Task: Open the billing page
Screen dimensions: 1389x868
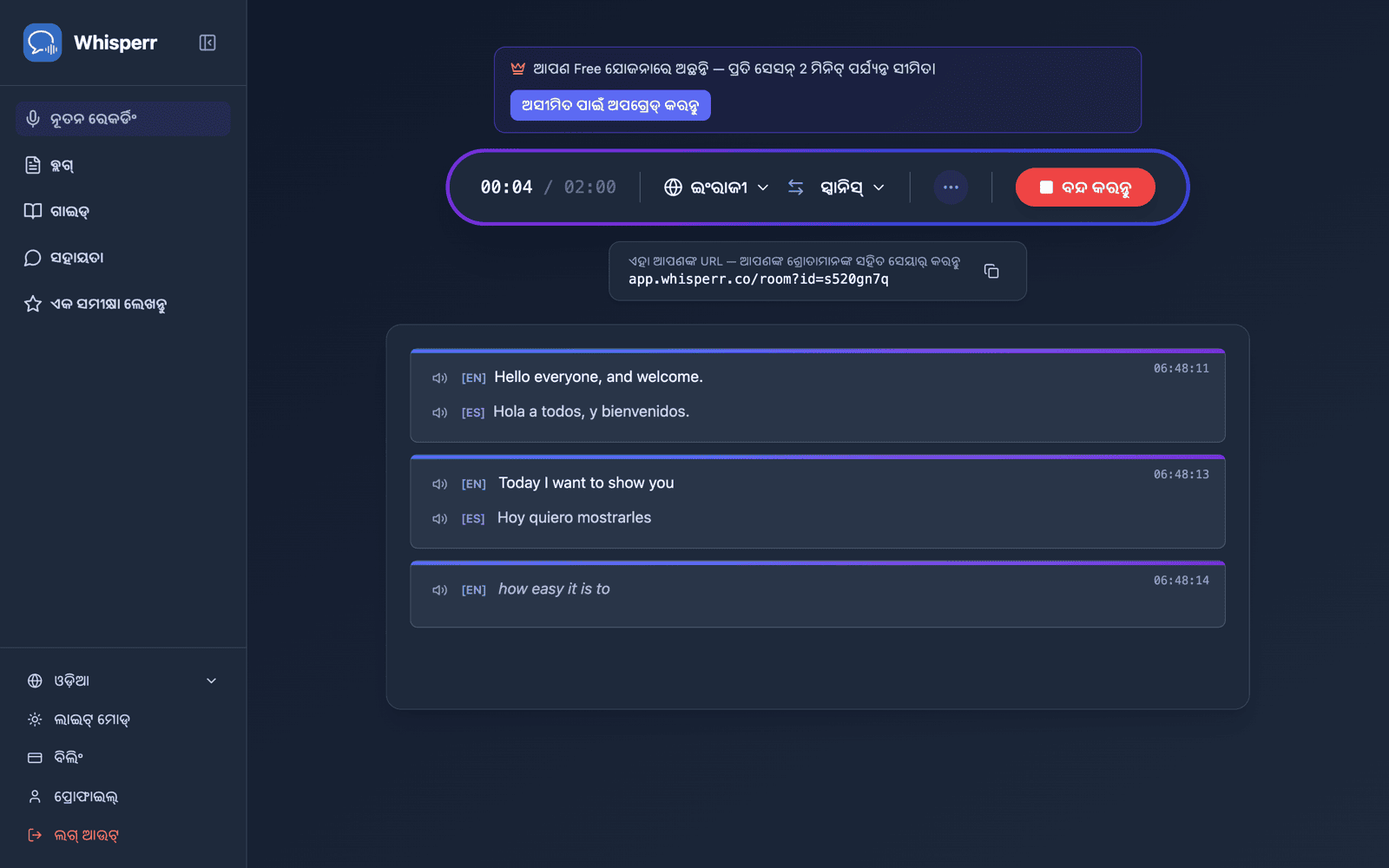Action: pyautogui.click(x=123, y=758)
